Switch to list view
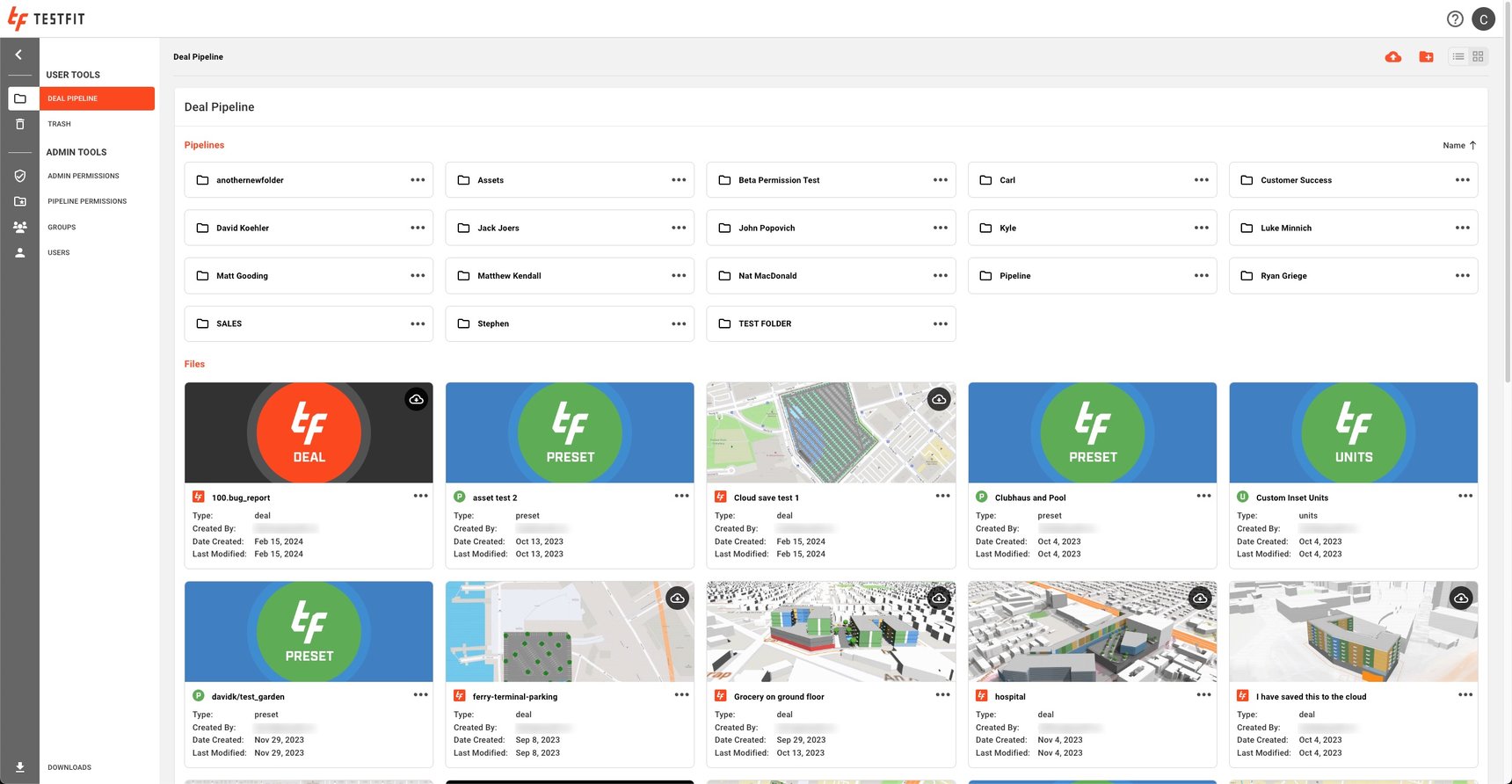 [x=1458, y=57]
